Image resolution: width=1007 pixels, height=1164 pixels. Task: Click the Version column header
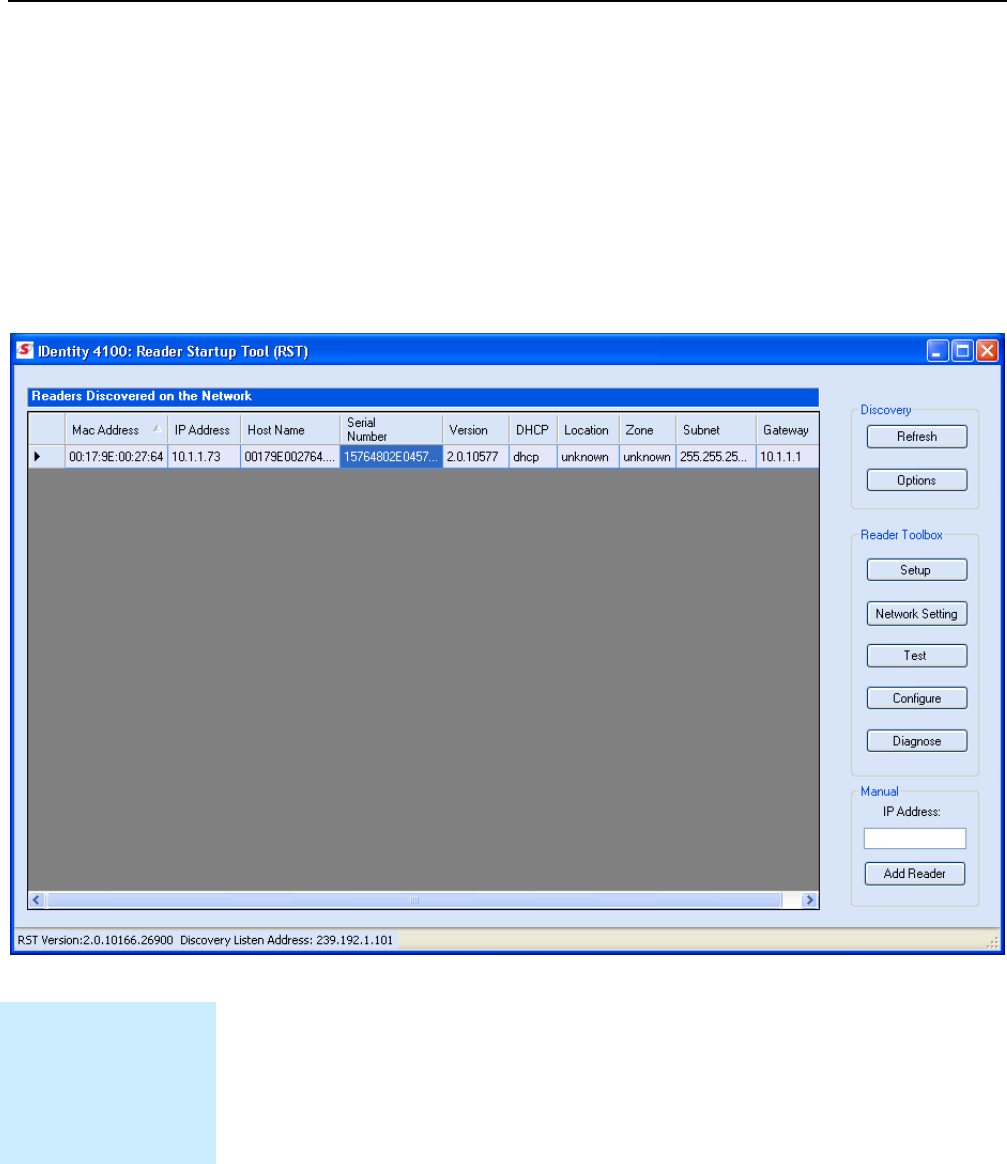[x=476, y=430]
